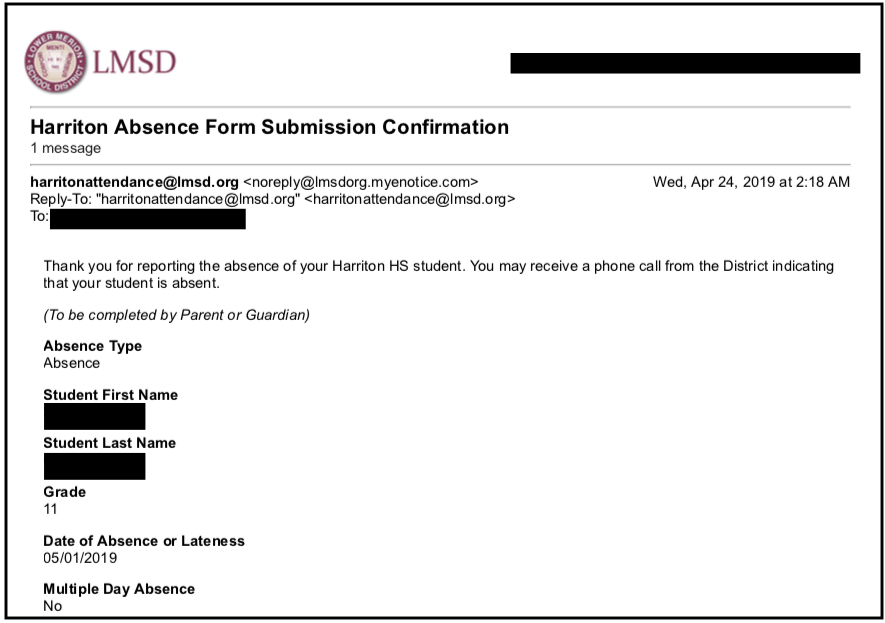The width and height of the screenshot is (885, 623).
Task: Click the absence date 05/01/2019
Action: [80, 558]
